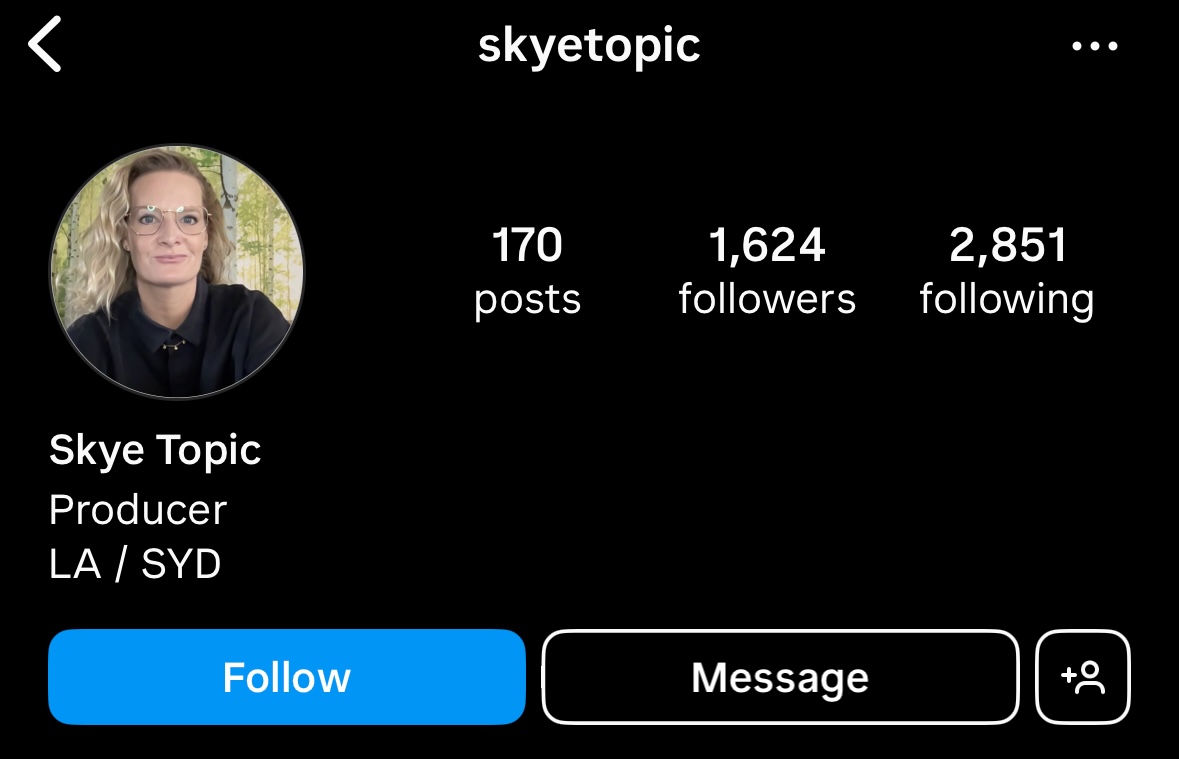1179x759 pixels.
Task: Click the word "posts" label
Action: click(527, 300)
